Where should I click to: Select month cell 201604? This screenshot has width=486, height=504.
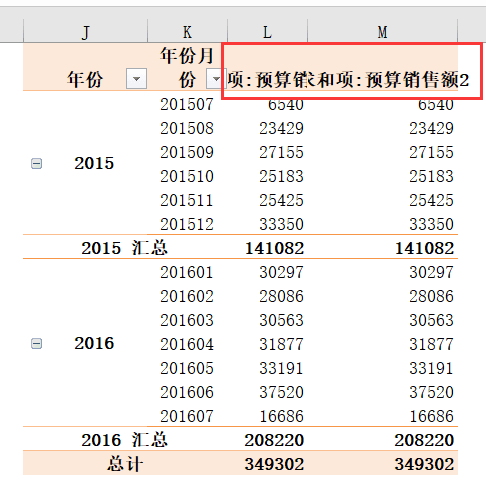(x=187, y=344)
